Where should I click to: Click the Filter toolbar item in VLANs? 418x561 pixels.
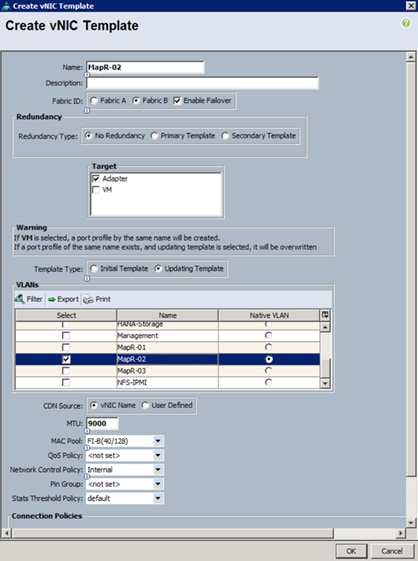click(29, 299)
